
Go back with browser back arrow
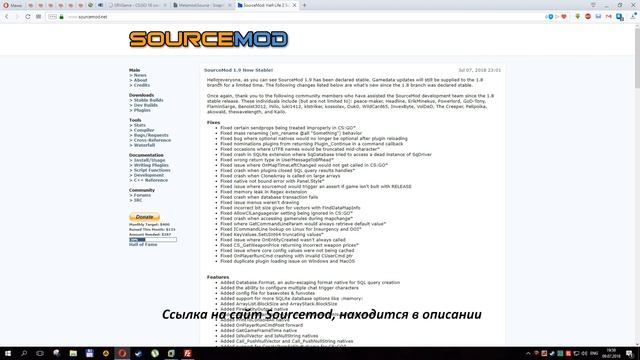(x=7, y=17)
